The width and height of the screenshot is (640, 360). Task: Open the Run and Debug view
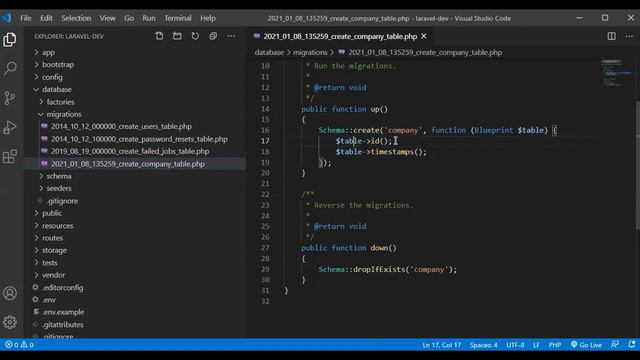(10, 127)
